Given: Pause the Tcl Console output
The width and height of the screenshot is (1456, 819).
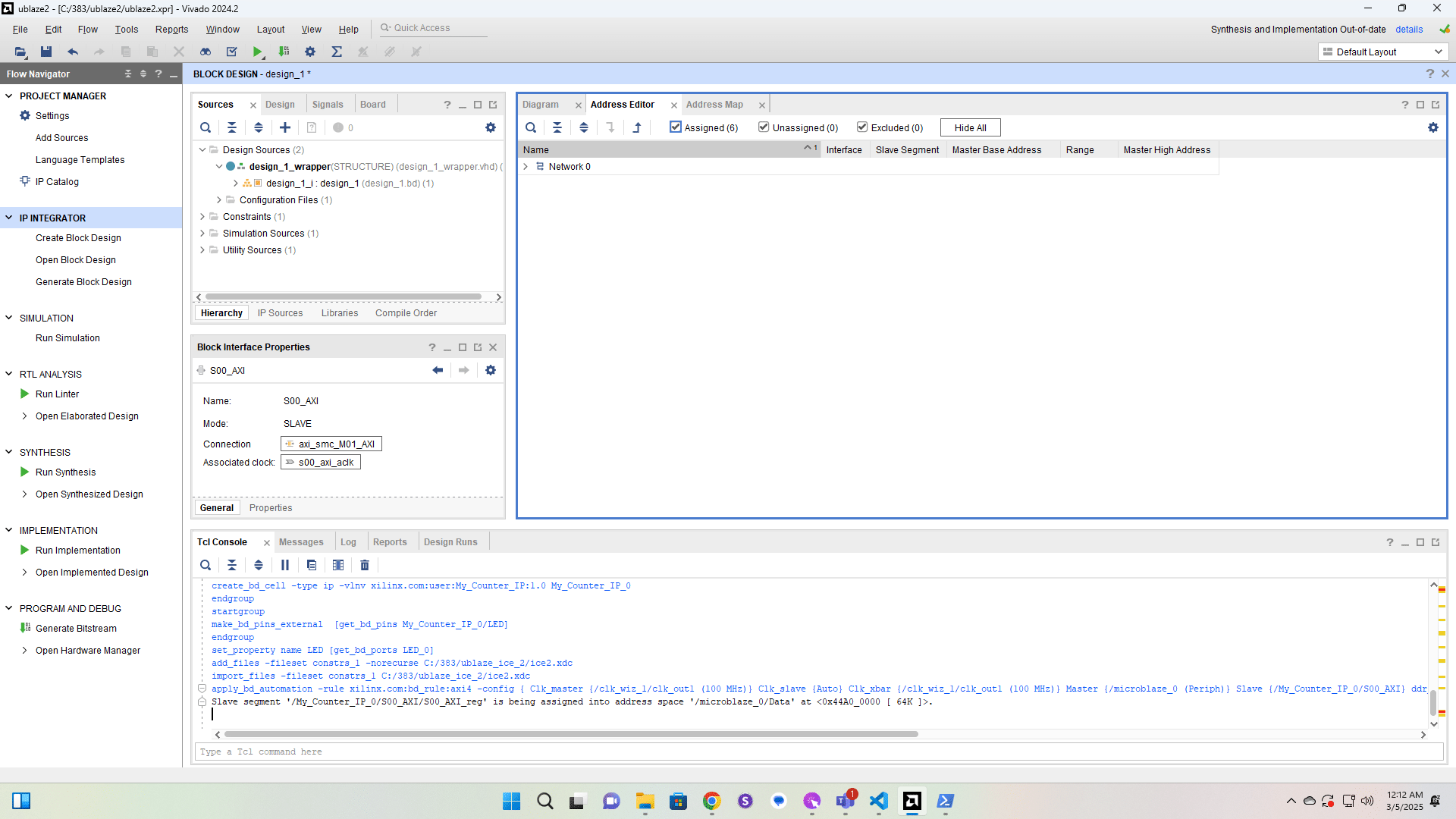Looking at the screenshot, I should (x=285, y=565).
